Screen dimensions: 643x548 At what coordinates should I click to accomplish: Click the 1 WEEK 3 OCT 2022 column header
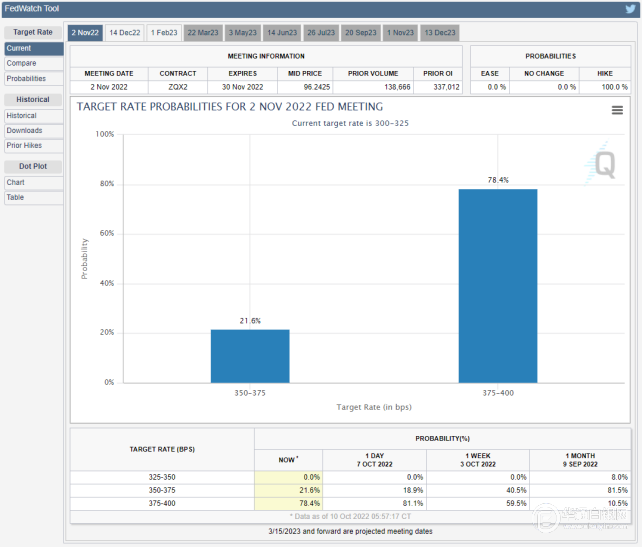(x=478, y=460)
